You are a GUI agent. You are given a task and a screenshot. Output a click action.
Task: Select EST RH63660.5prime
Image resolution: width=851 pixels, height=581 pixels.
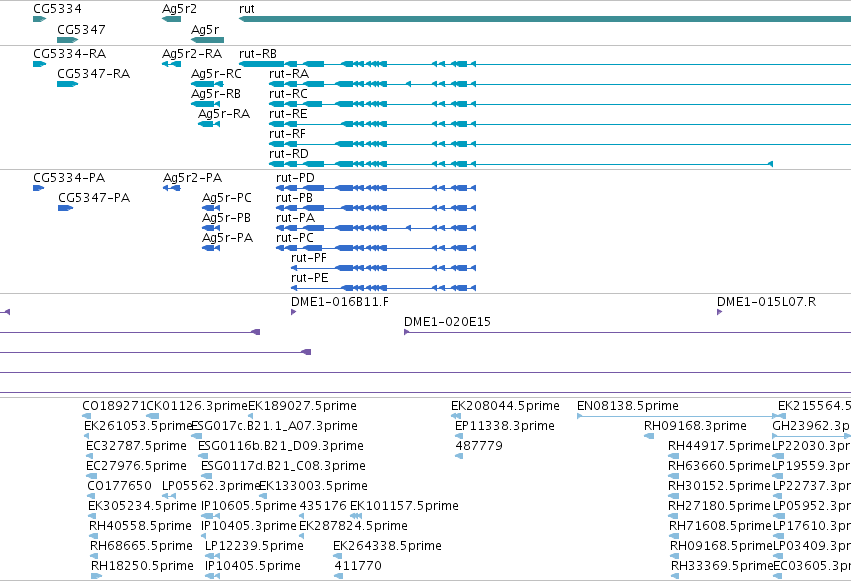coord(719,466)
